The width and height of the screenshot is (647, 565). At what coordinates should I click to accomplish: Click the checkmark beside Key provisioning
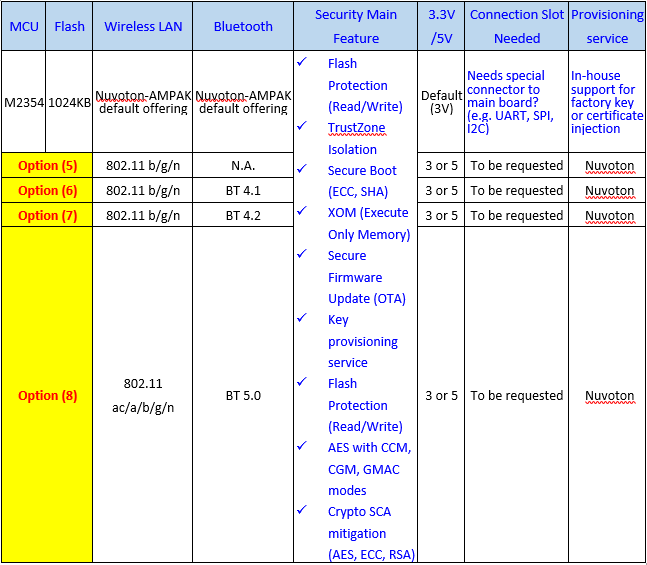click(302, 317)
